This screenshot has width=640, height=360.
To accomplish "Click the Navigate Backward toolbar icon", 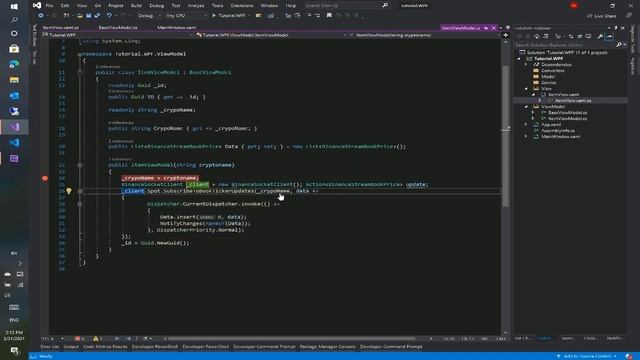I will pos(40,16).
